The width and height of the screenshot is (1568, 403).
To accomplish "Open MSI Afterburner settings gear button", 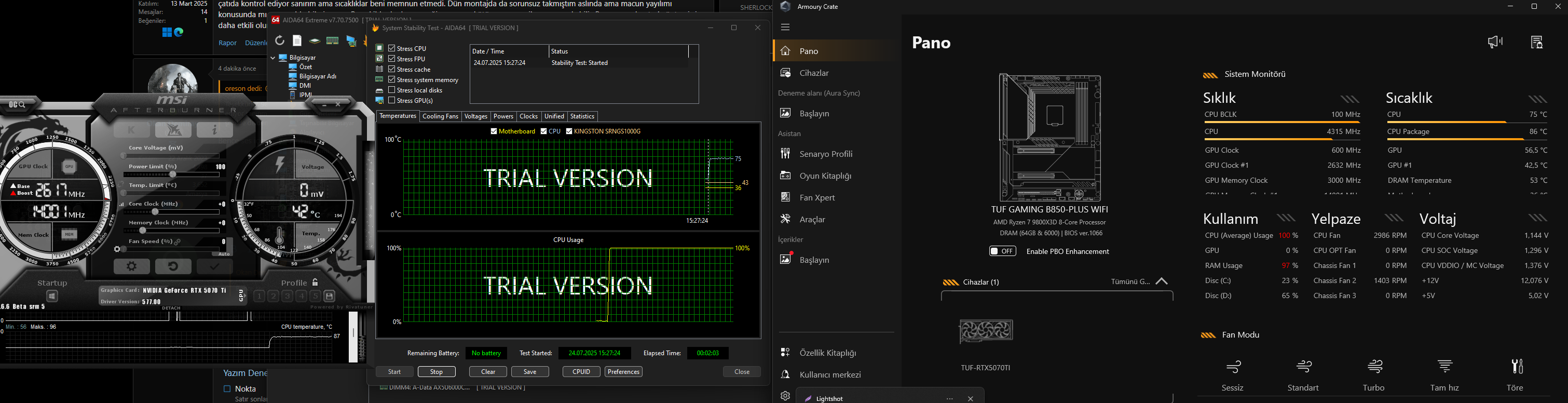I will pyautogui.click(x=131, y=266).
